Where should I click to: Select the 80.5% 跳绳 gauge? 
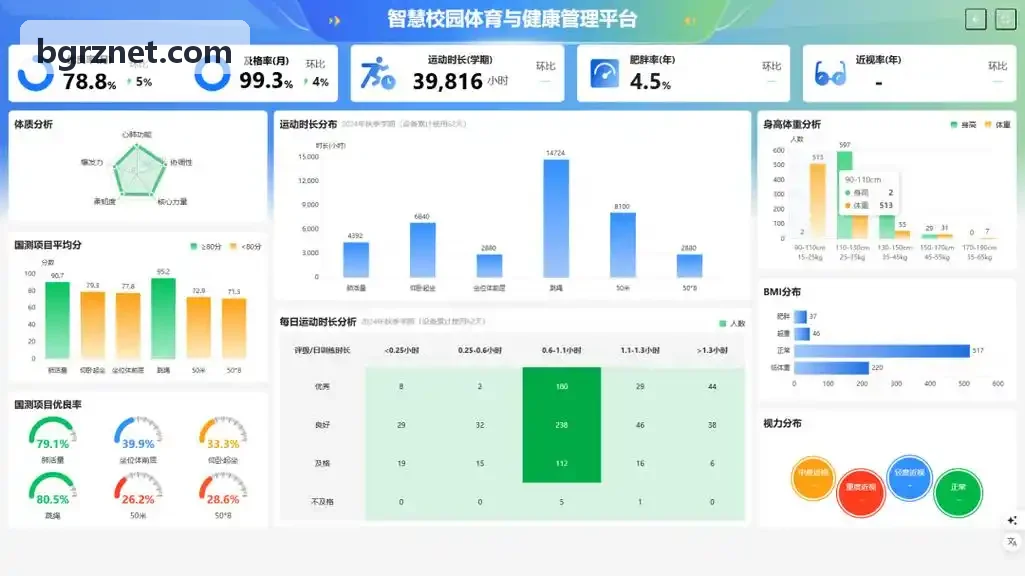pos(52,490)
